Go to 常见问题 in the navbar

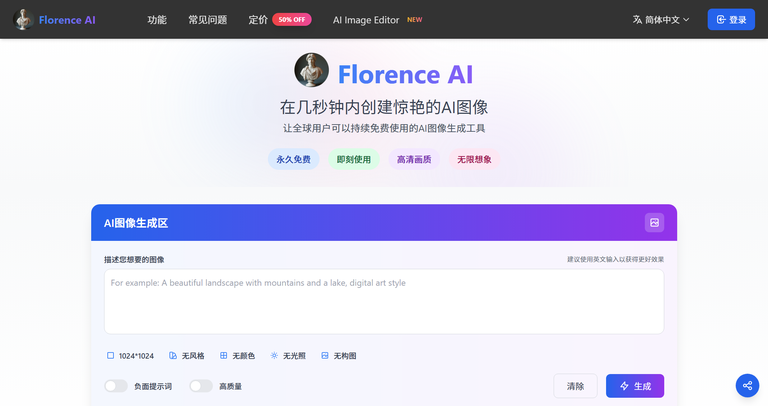(x=207, y=19)
